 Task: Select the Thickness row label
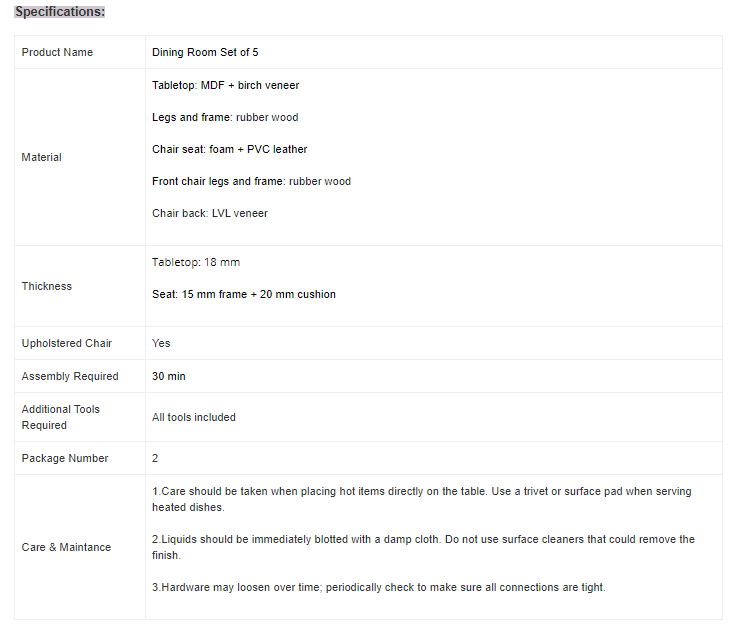tap(47, 286)
